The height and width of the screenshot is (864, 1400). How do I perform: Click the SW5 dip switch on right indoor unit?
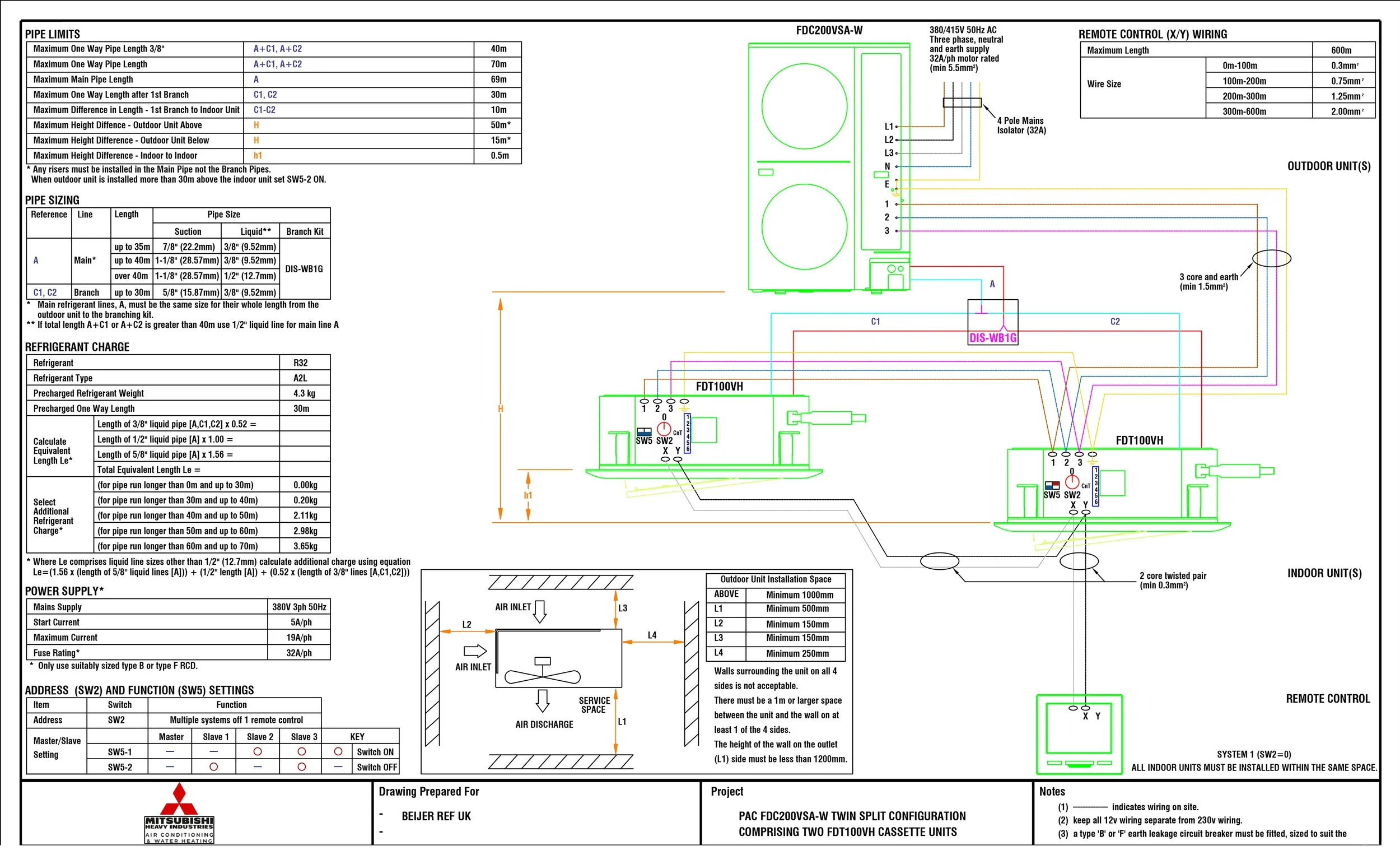(x=1052, y=485)
